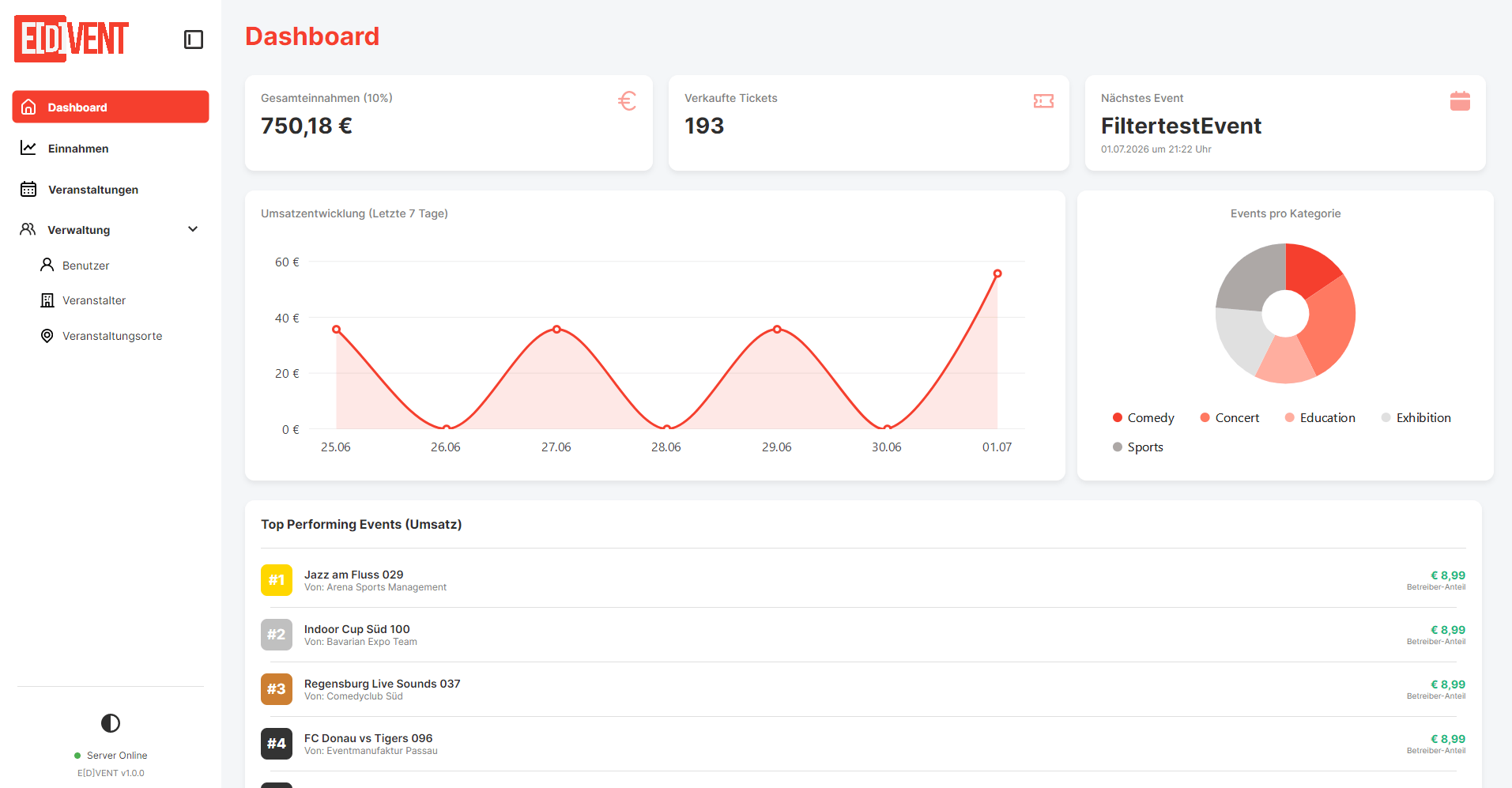Hide the Sports category legend item
1512x788 pixels.
coord(1137,447)
